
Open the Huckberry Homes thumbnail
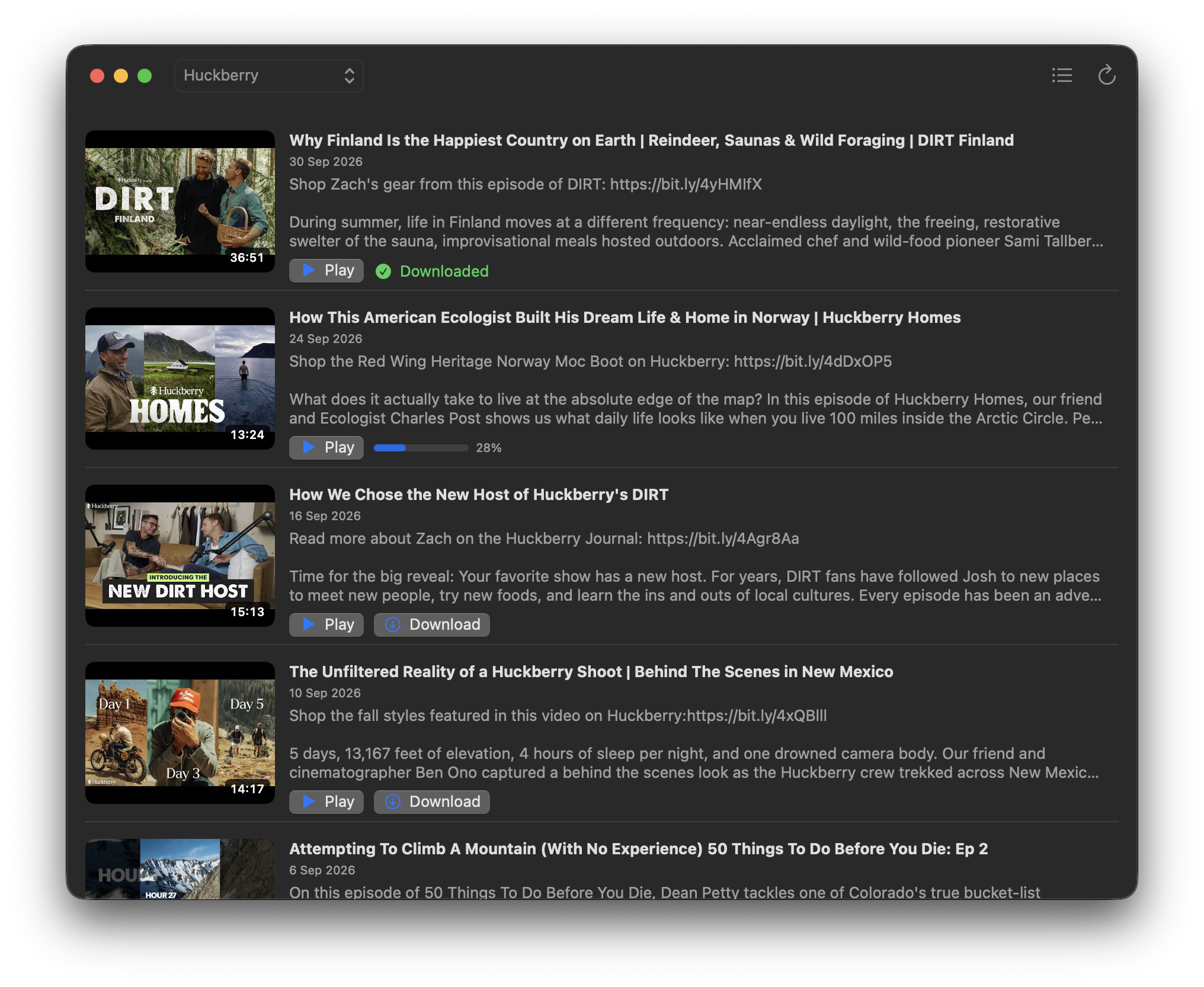click(x=180, y=379)
